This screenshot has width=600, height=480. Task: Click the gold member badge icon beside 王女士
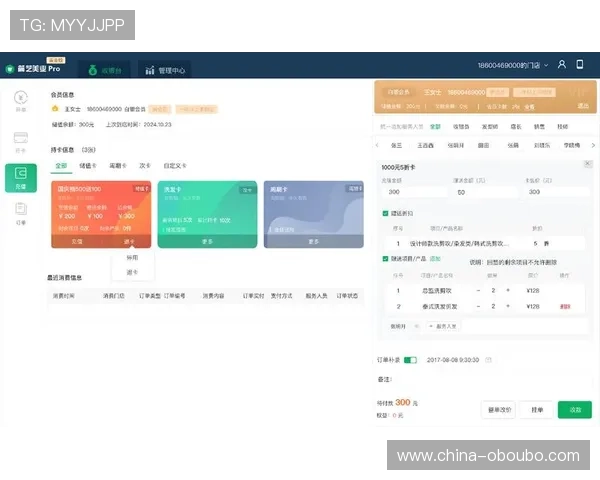click(x=55, y=109)
